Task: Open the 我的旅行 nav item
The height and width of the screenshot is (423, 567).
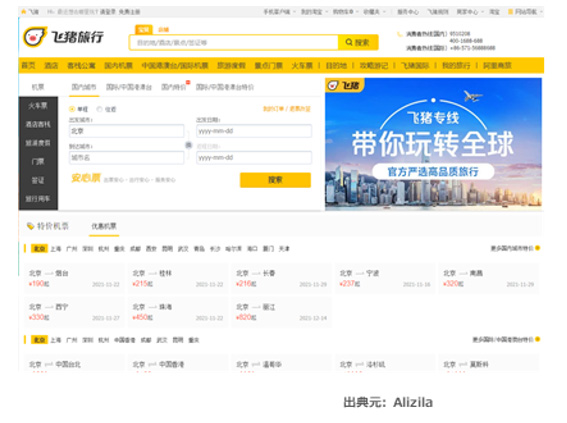Action: [456, 65]
